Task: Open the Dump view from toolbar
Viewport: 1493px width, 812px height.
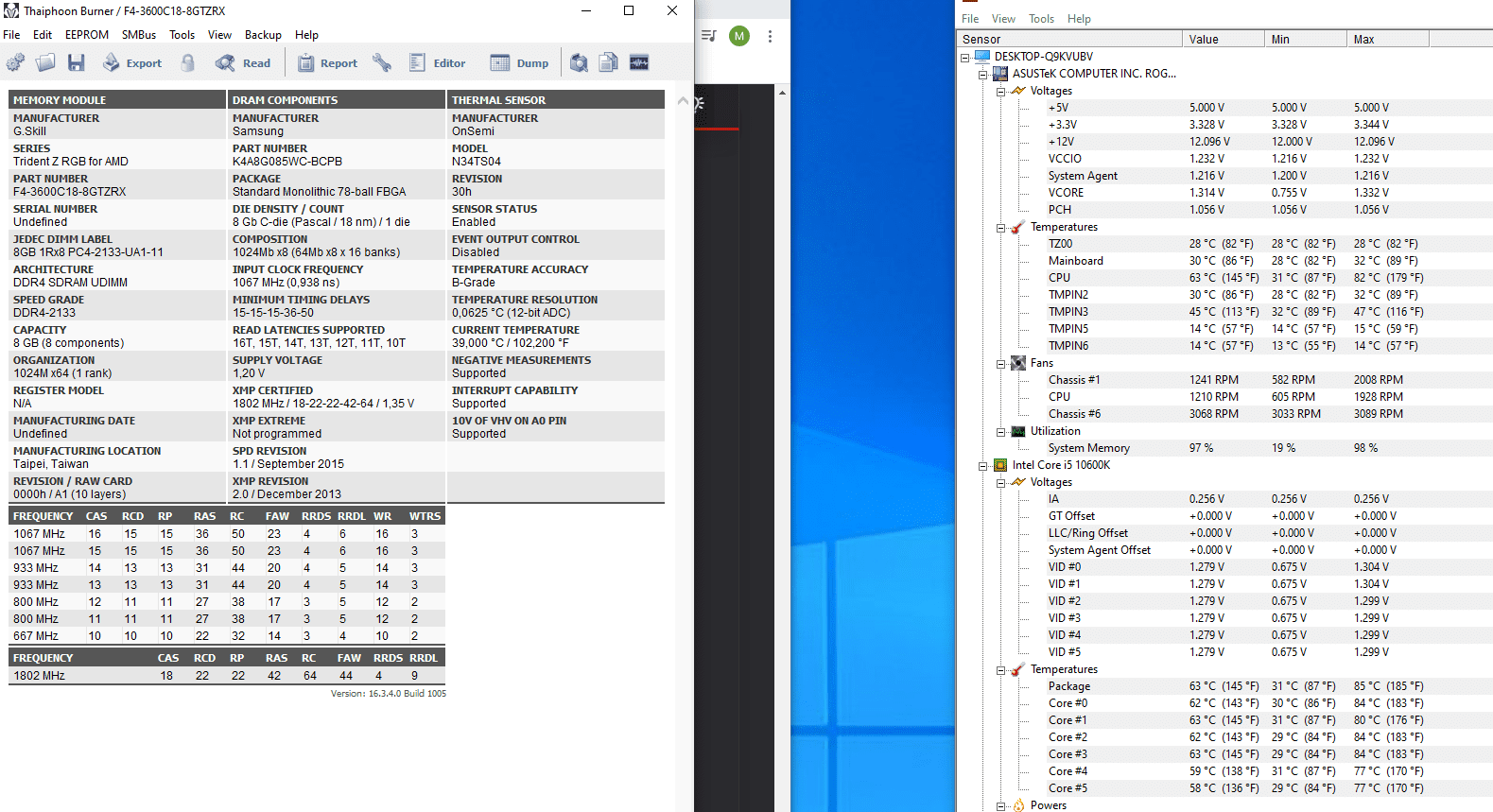Action: 519,62
